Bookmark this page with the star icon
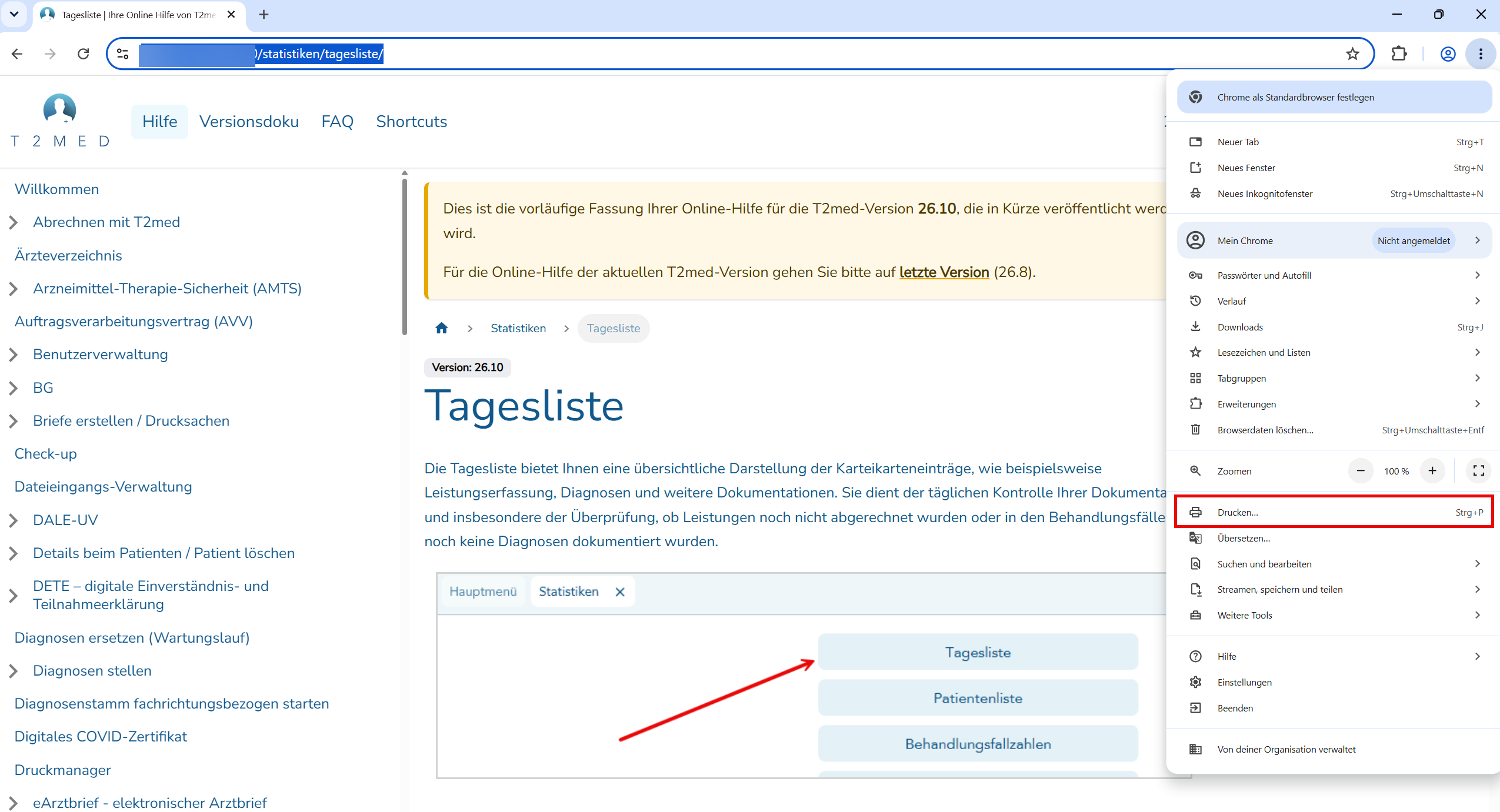Image resolution: width=1500 pixels, height=812 pixels. coord(1352,54)
